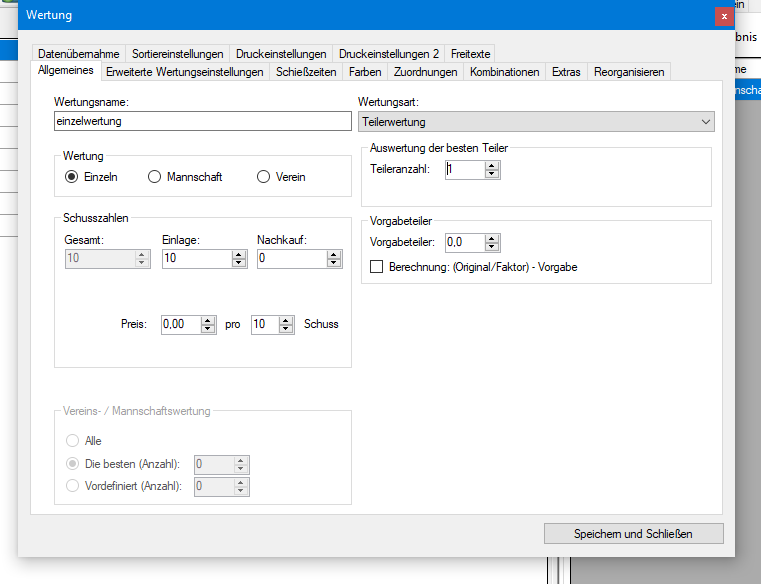Switch to the Schießzeiten tab

click(x=307, y=72)
